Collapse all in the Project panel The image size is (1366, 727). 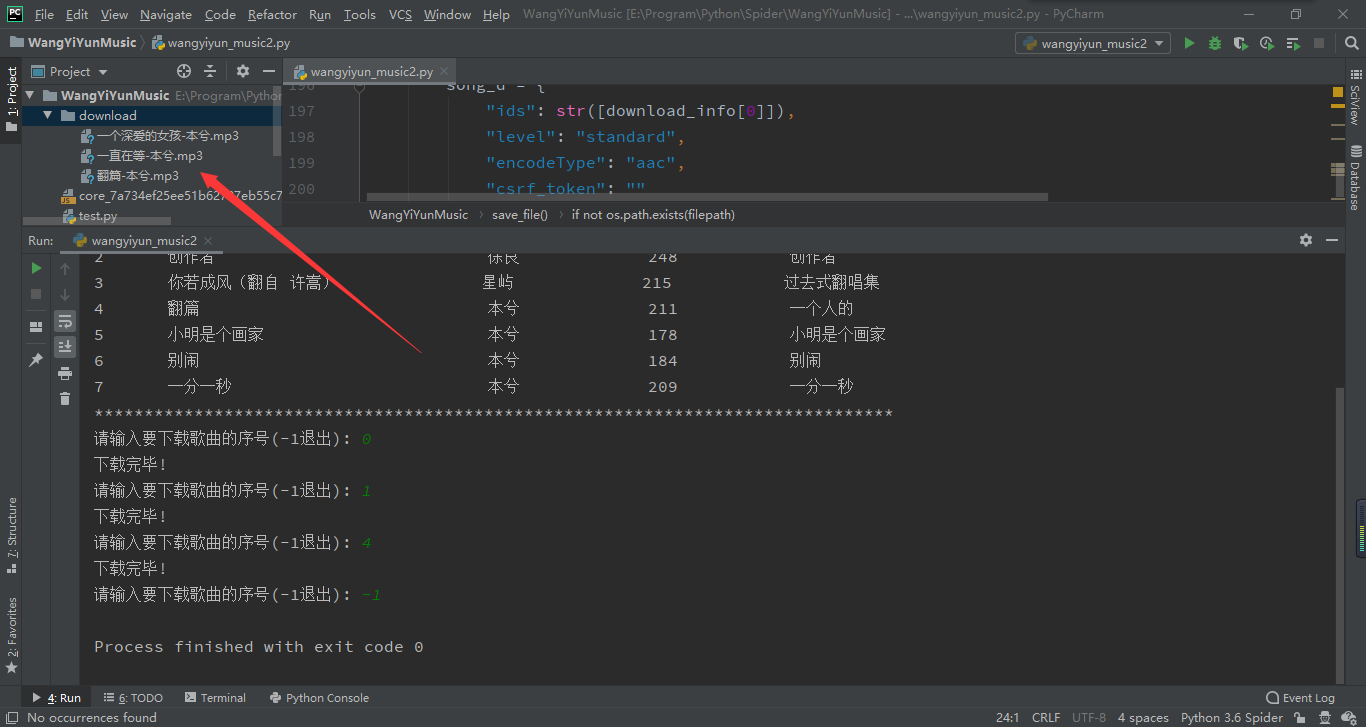pos(210,71)
